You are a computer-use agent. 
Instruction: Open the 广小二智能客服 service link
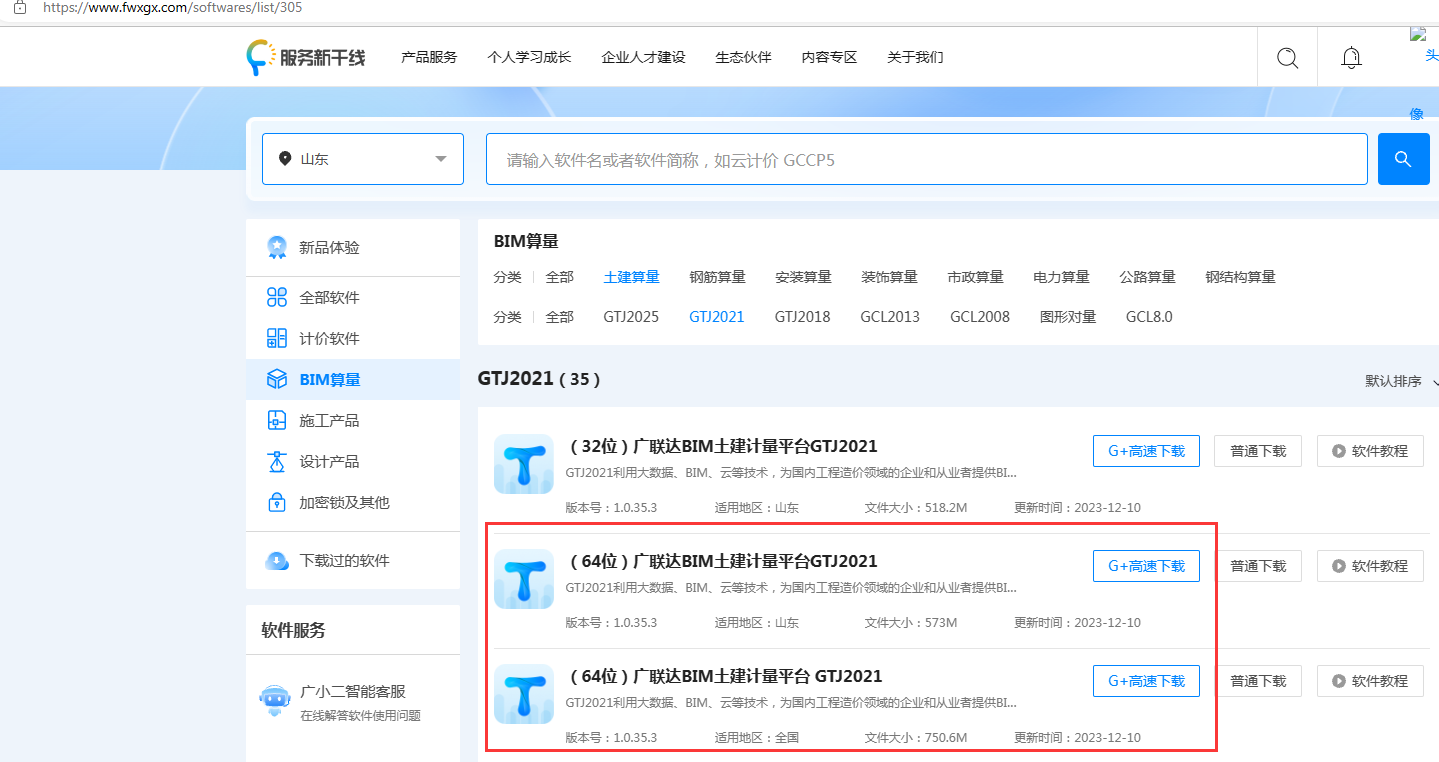click(x=353, y=691)
